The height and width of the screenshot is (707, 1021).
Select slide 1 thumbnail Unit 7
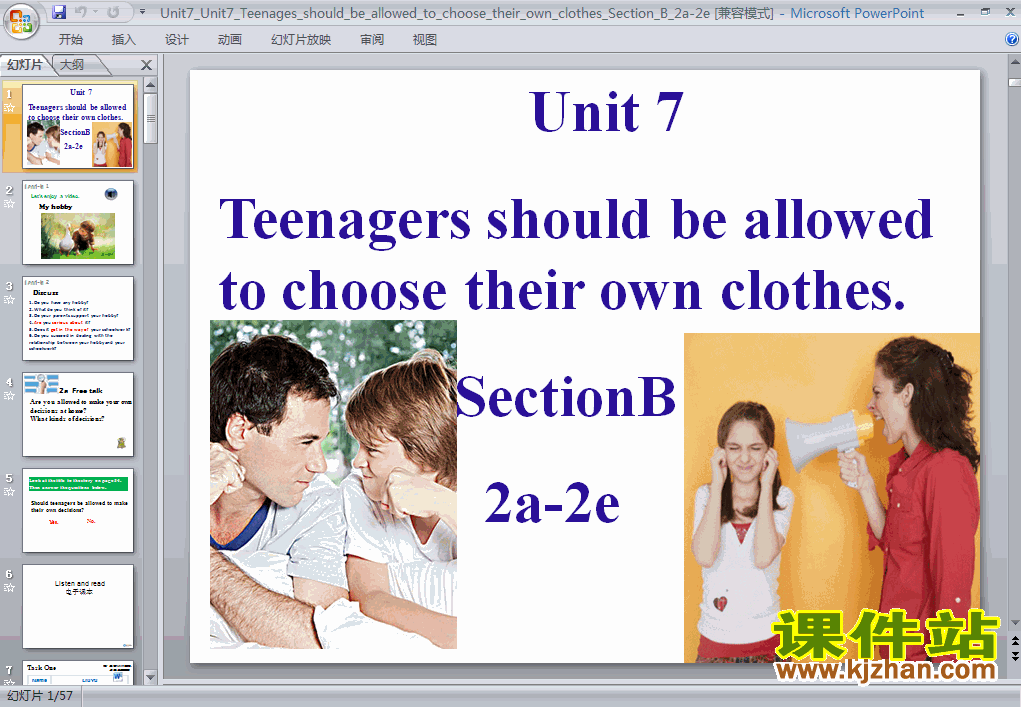pyautogui.click(x=77, y=126)
